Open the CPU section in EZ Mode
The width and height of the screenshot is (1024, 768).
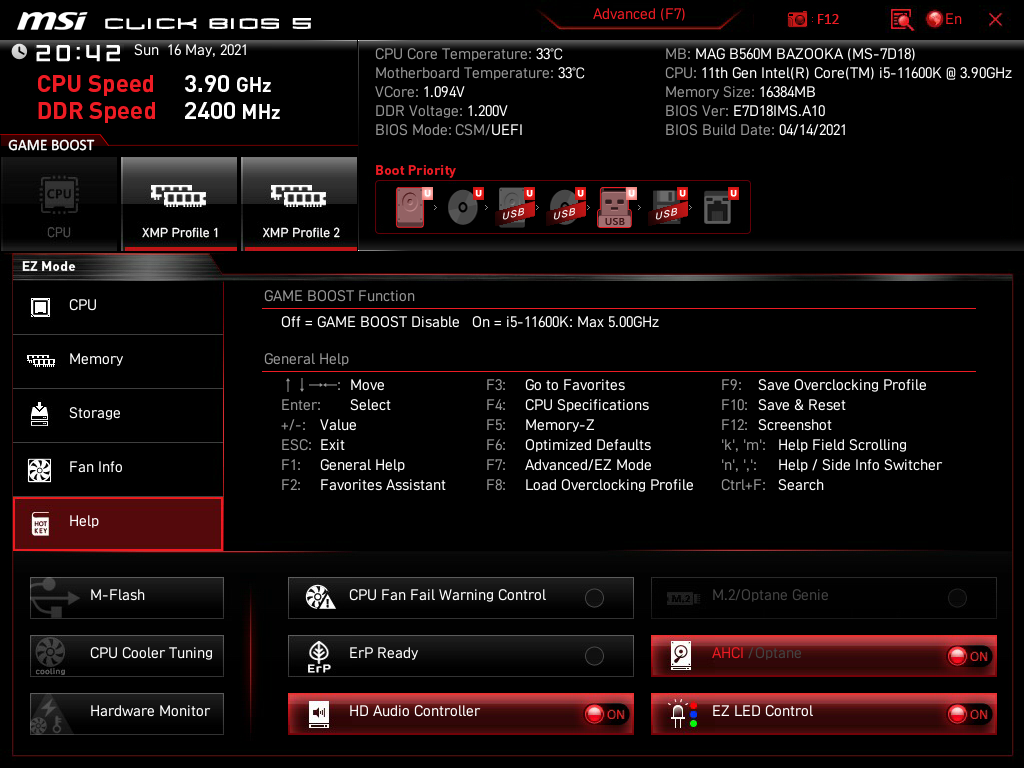[x=118, y=306]
